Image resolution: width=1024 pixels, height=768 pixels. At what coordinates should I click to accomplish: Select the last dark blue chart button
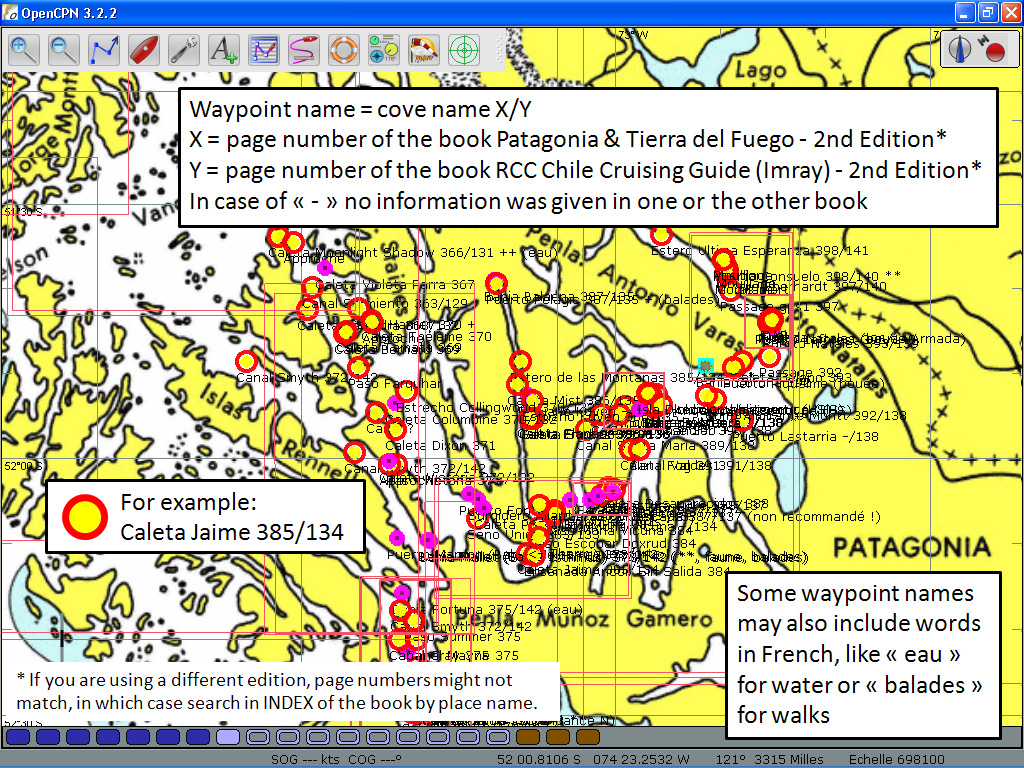[198, 737]
